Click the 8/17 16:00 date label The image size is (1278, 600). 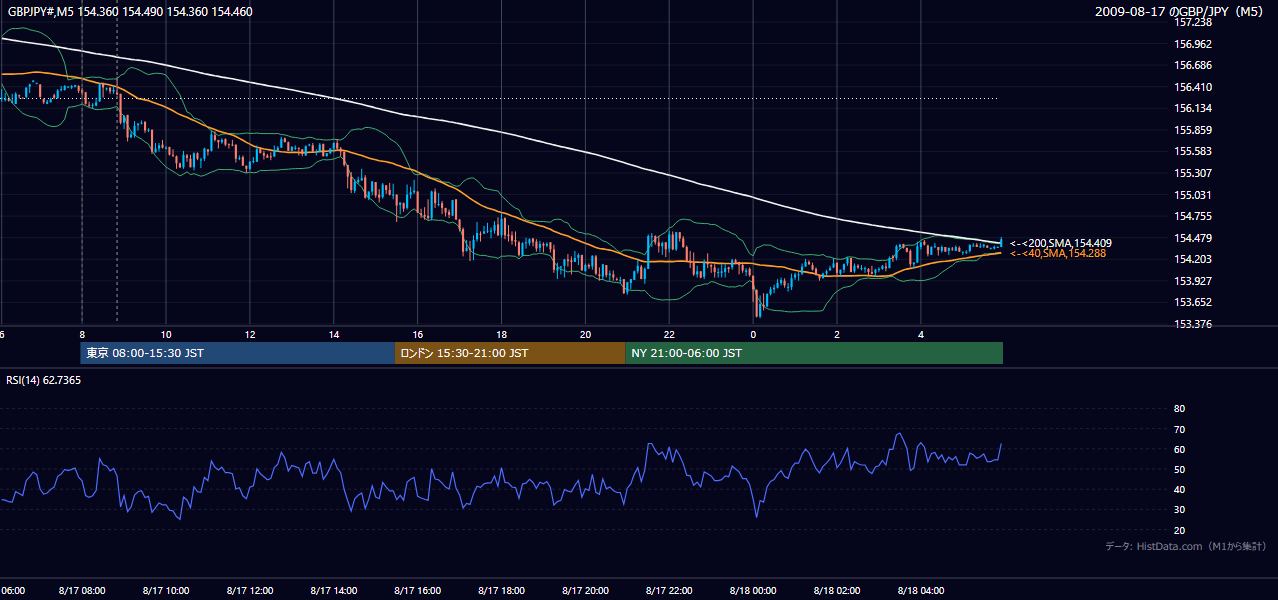418,591
